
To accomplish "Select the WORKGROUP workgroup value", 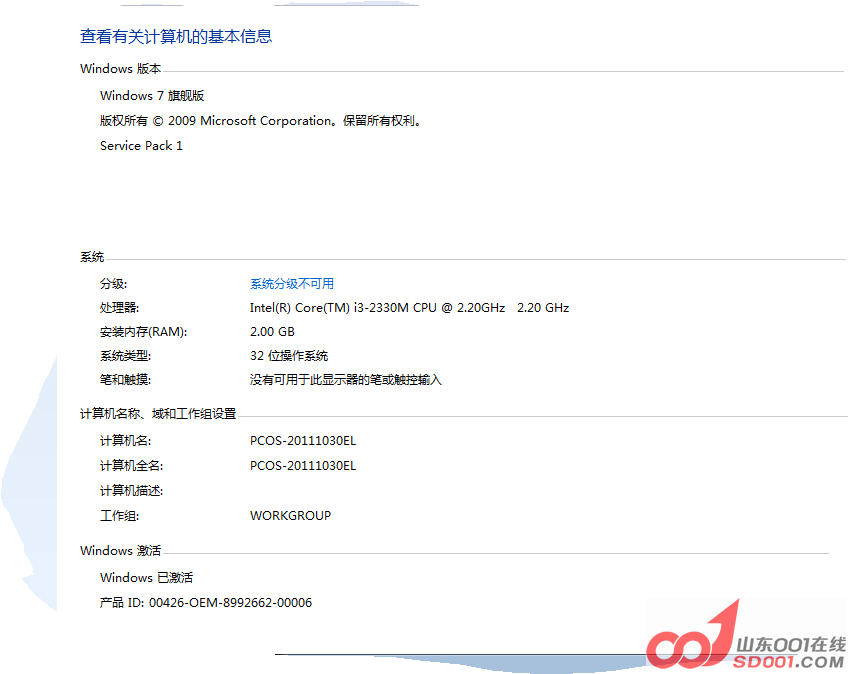I will 290,516.
